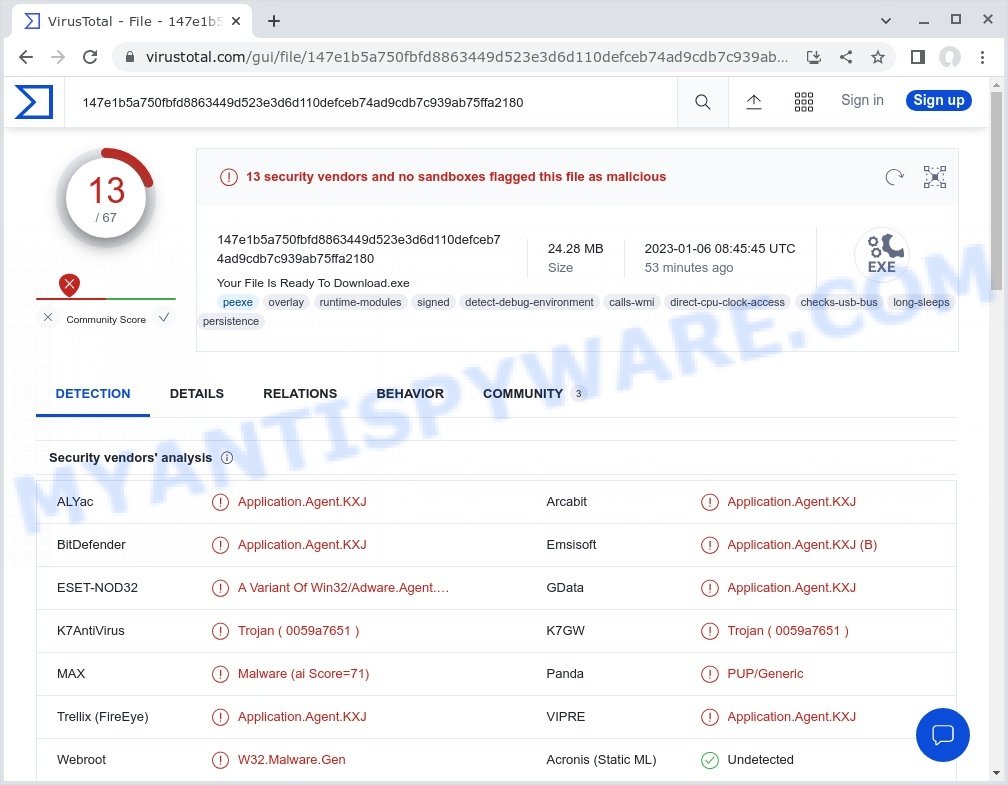Click the install app icon in address bar
Image resolution: width=1008 pixels, height=785 pixels.
814,57
